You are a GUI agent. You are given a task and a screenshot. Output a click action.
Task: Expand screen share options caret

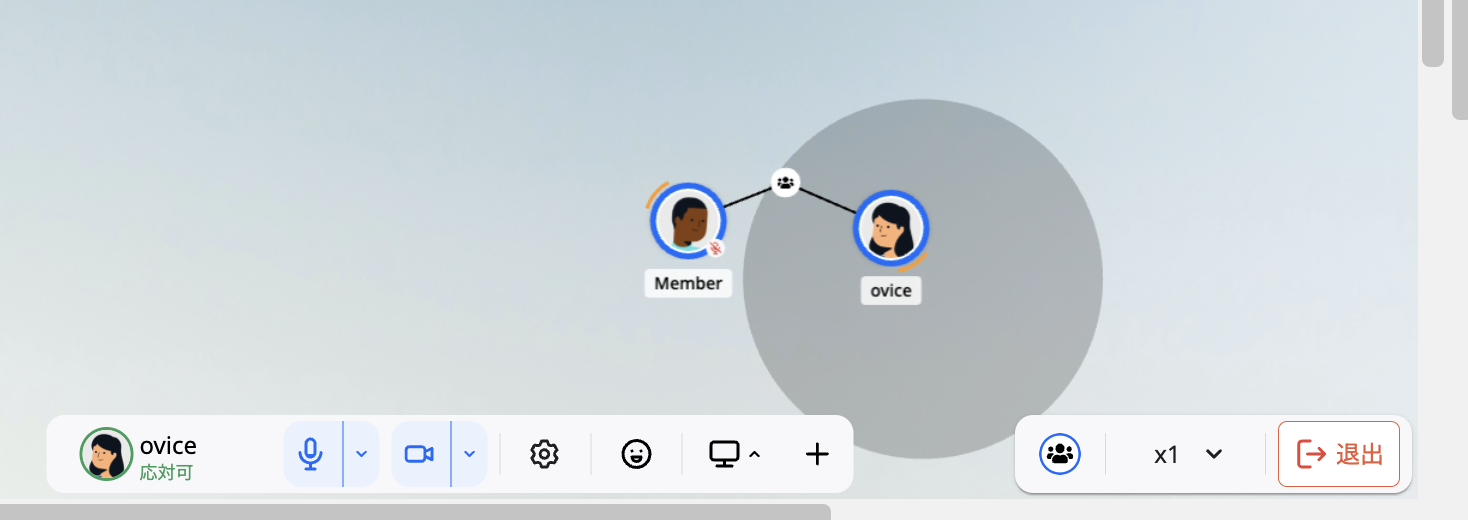pos(755,454)
